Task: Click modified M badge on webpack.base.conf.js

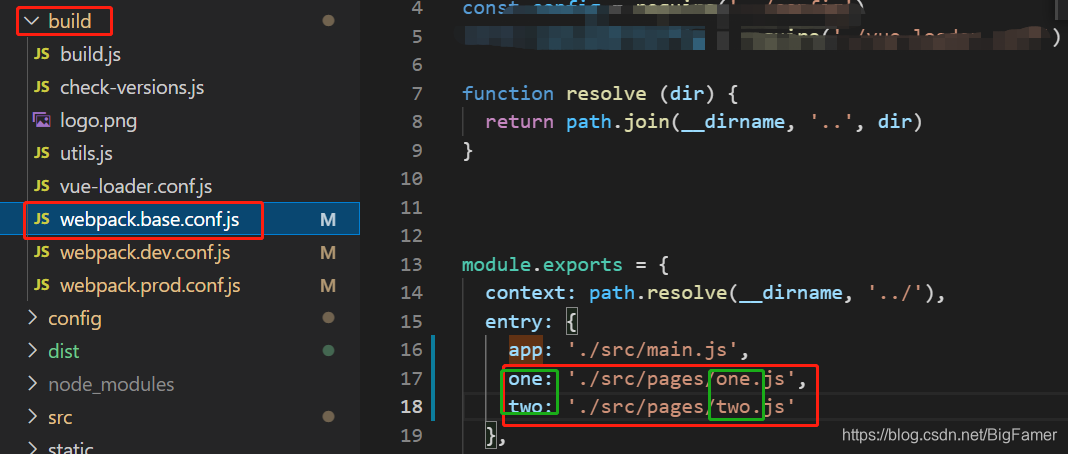Action: tap(328, 220)
